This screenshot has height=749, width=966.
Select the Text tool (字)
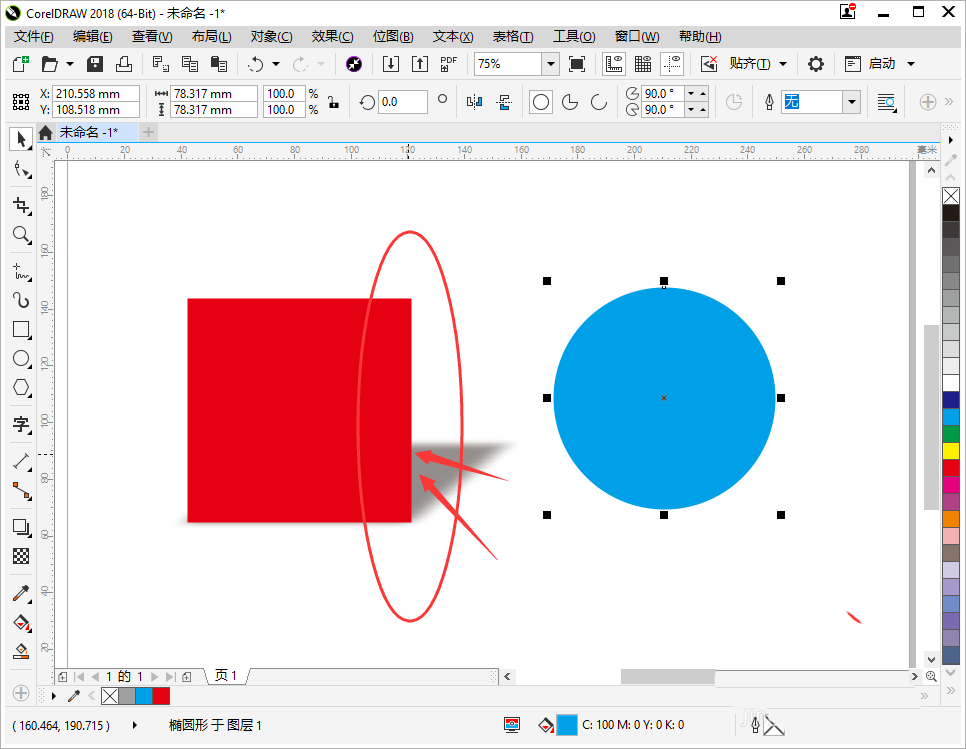click(21, 424)
